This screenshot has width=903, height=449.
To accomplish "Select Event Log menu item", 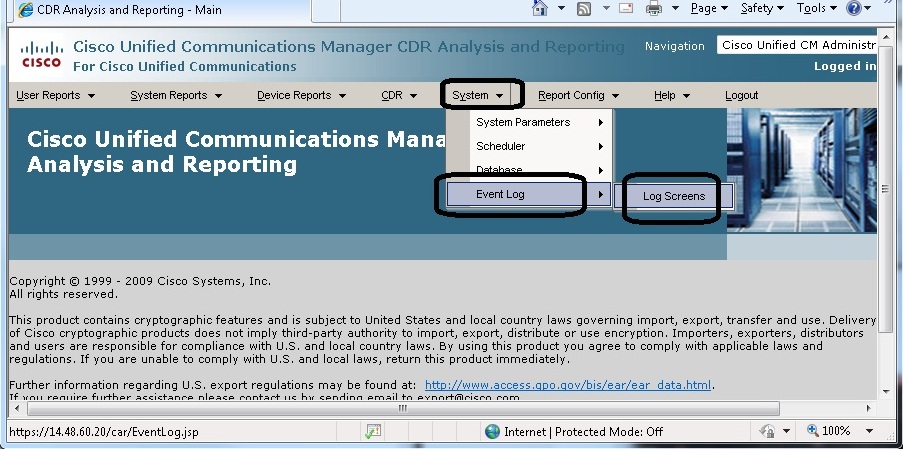I will click(530, 195).
